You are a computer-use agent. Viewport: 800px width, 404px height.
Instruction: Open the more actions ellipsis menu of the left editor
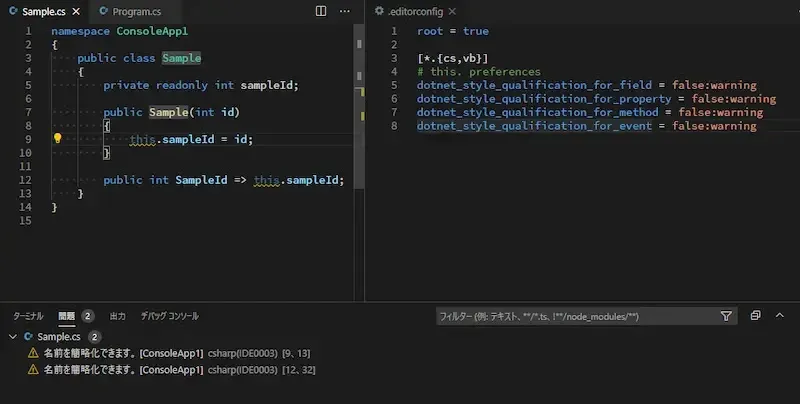345,11
